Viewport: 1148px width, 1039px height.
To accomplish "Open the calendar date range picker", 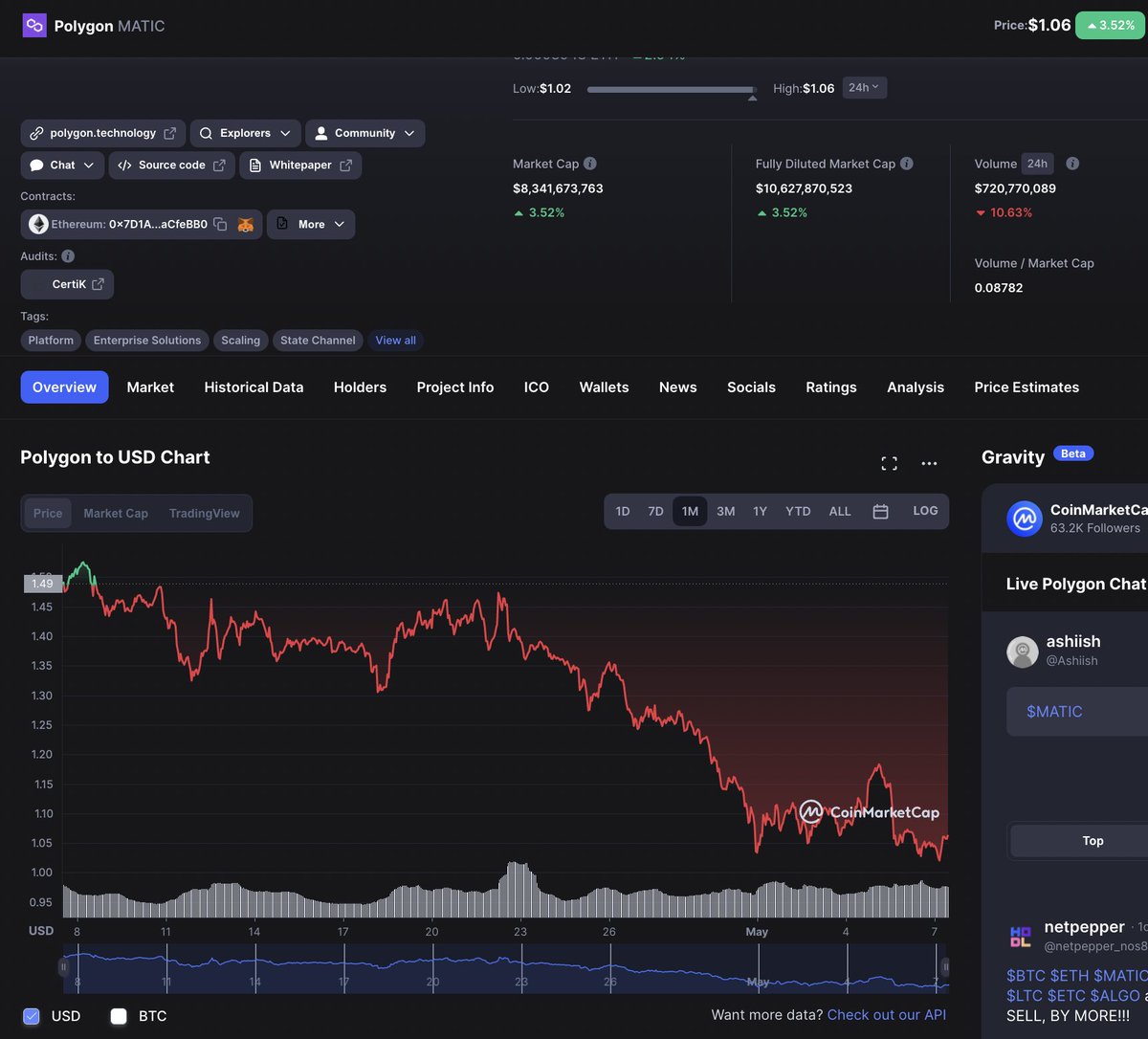I will point(881,512).
